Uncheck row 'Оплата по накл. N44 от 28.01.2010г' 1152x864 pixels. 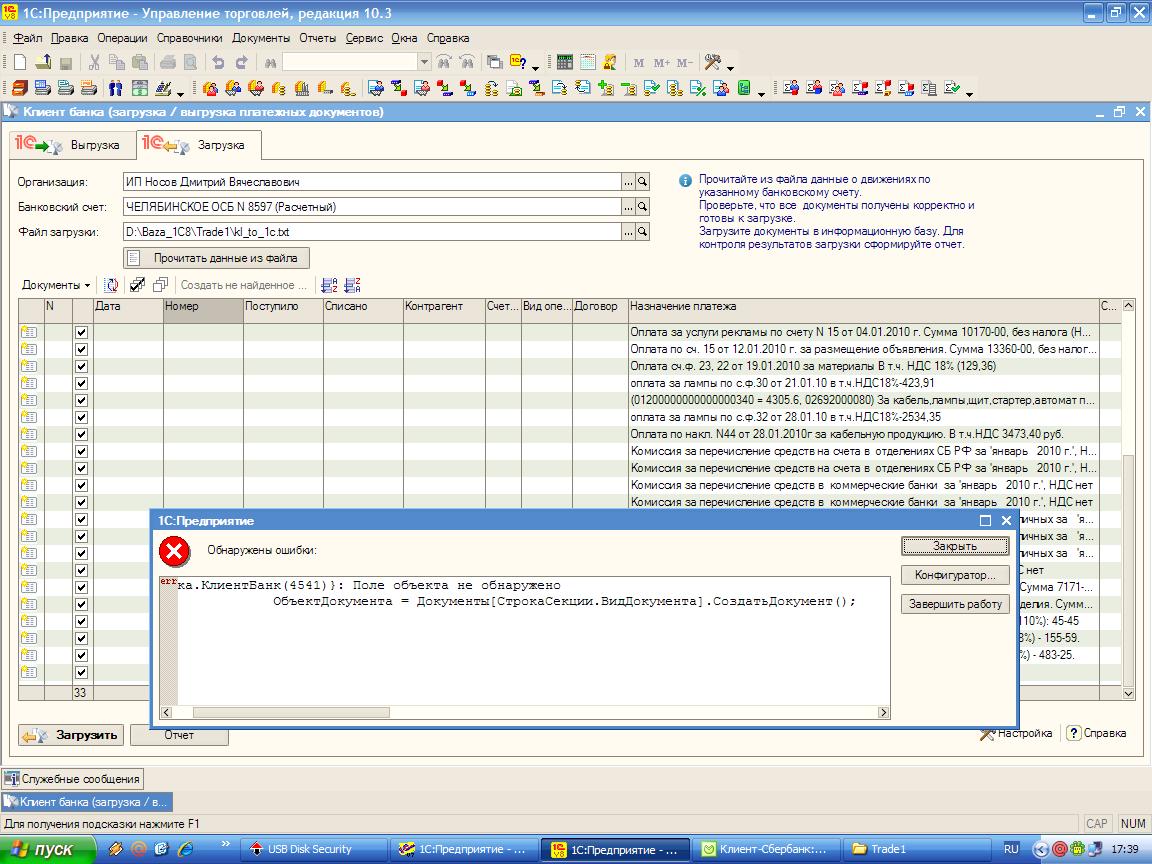click(x=82, y=434)
